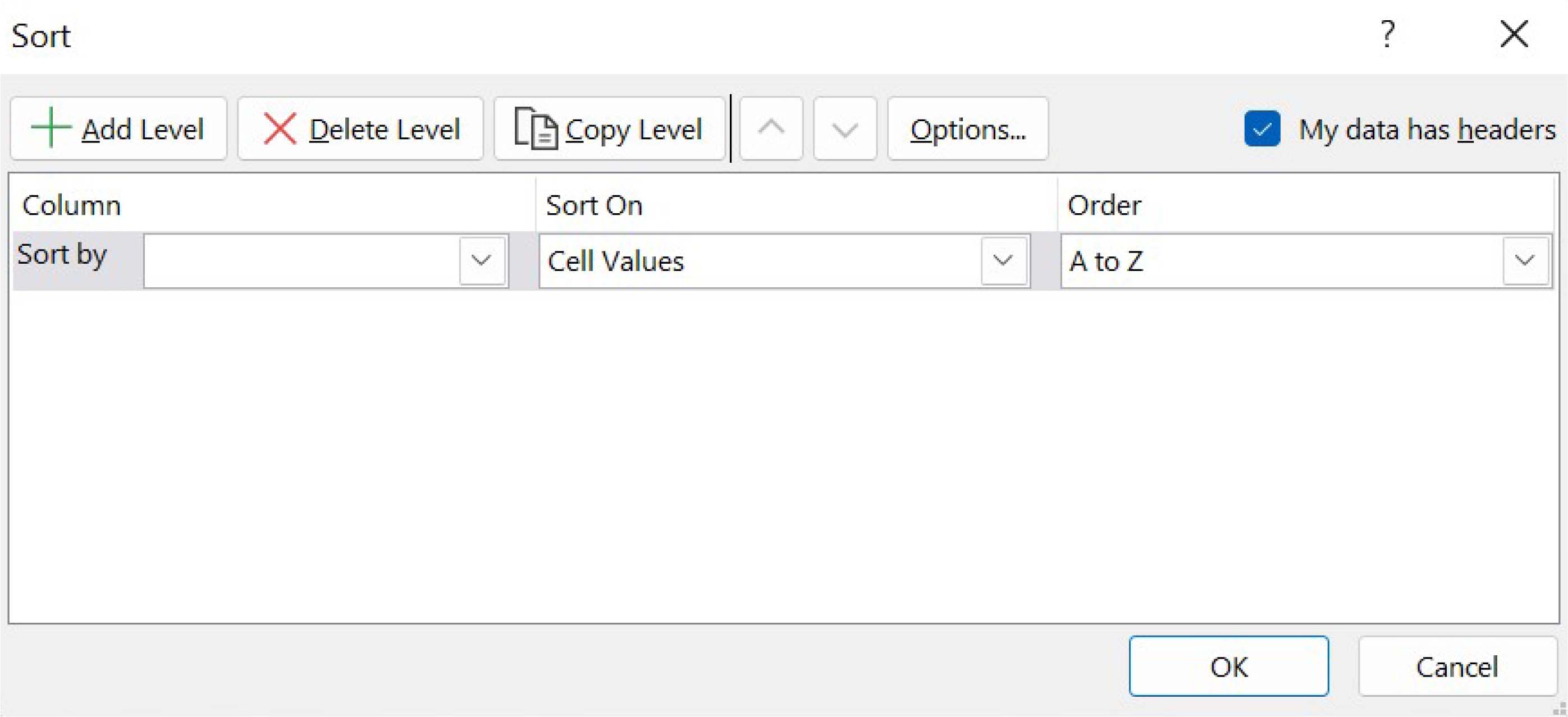1568x717 pixels.
Task: Click the red X Delete Level icon
Action: (280, 128)
